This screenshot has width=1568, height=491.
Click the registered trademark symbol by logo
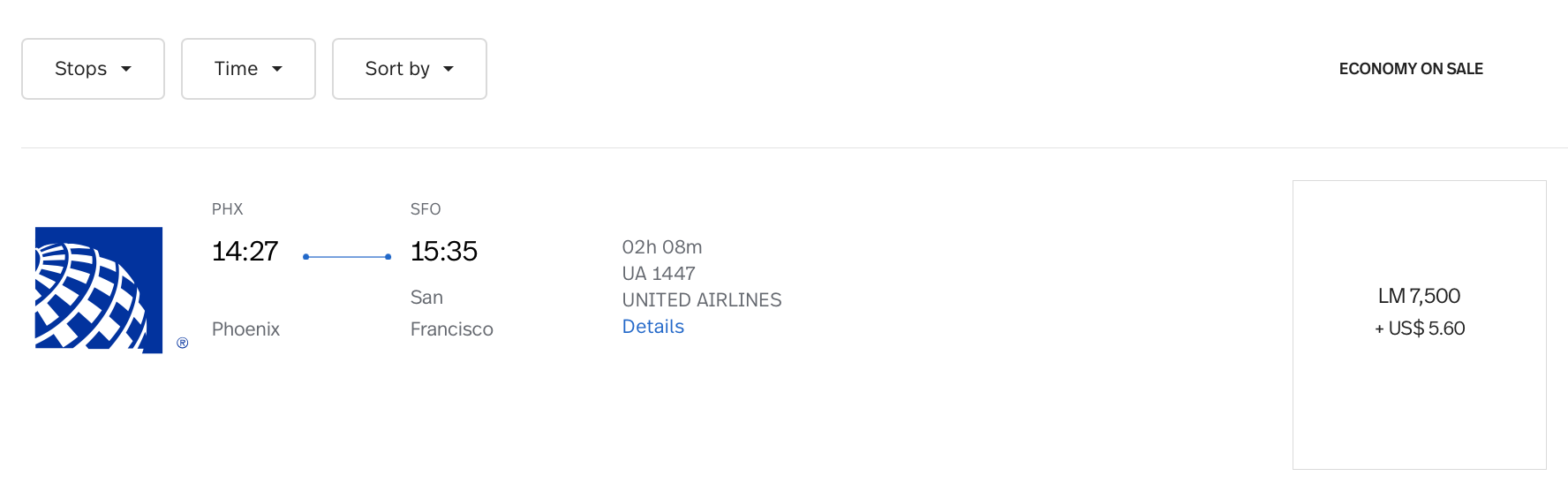[183, 343]
